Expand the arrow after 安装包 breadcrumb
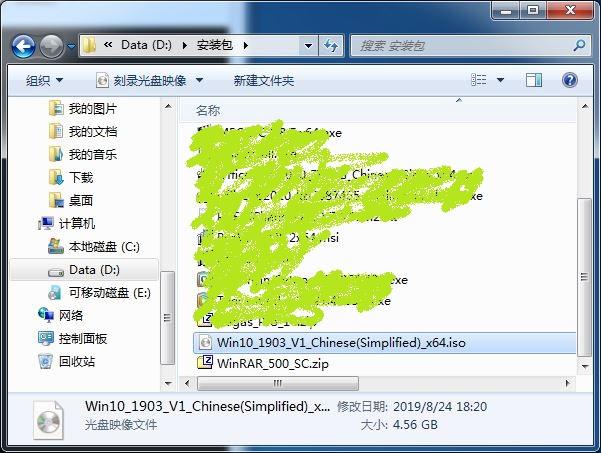The width and height of the screenshot is (601, 453). 245,46
